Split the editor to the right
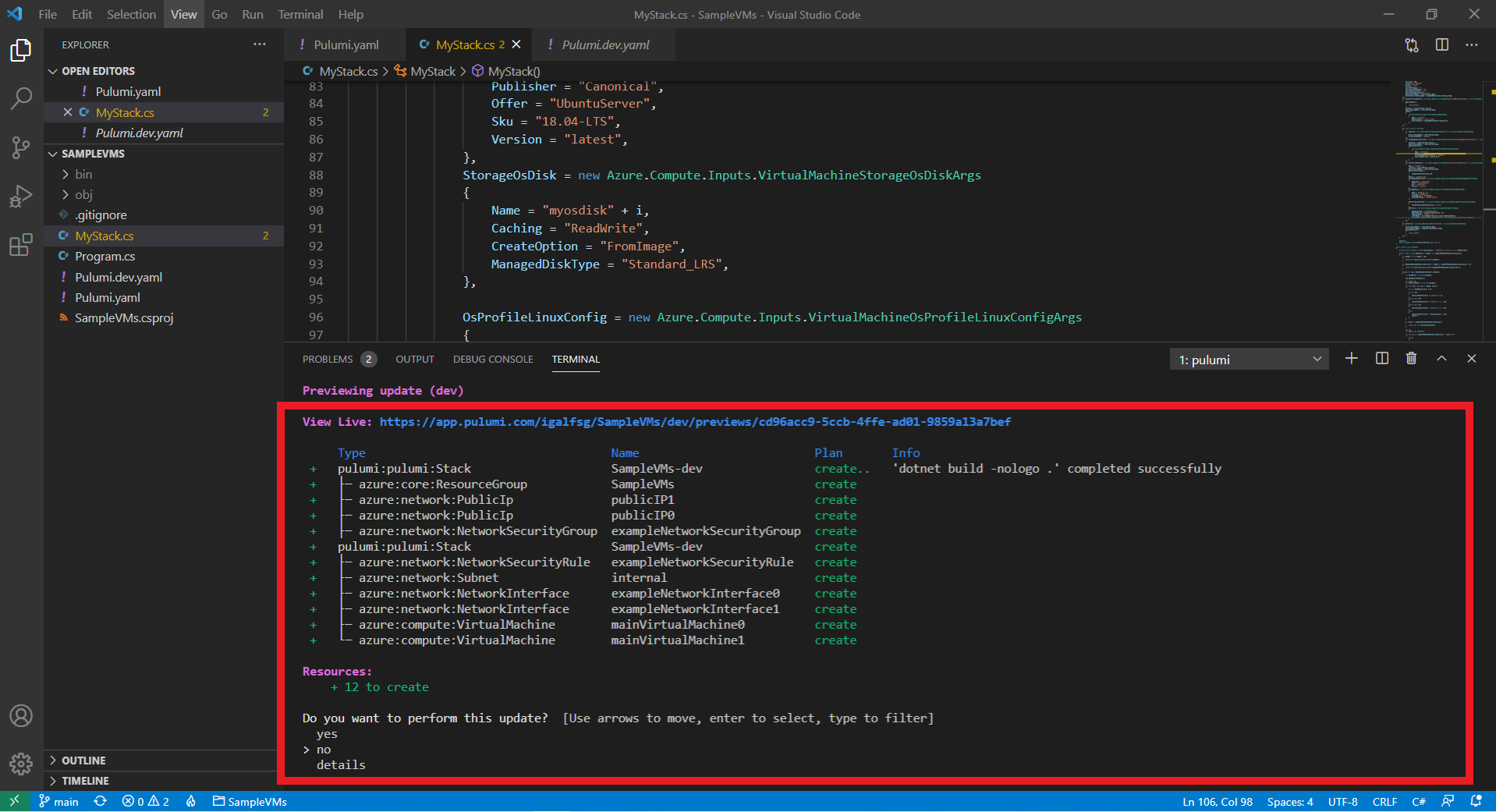 point(1442,45)
